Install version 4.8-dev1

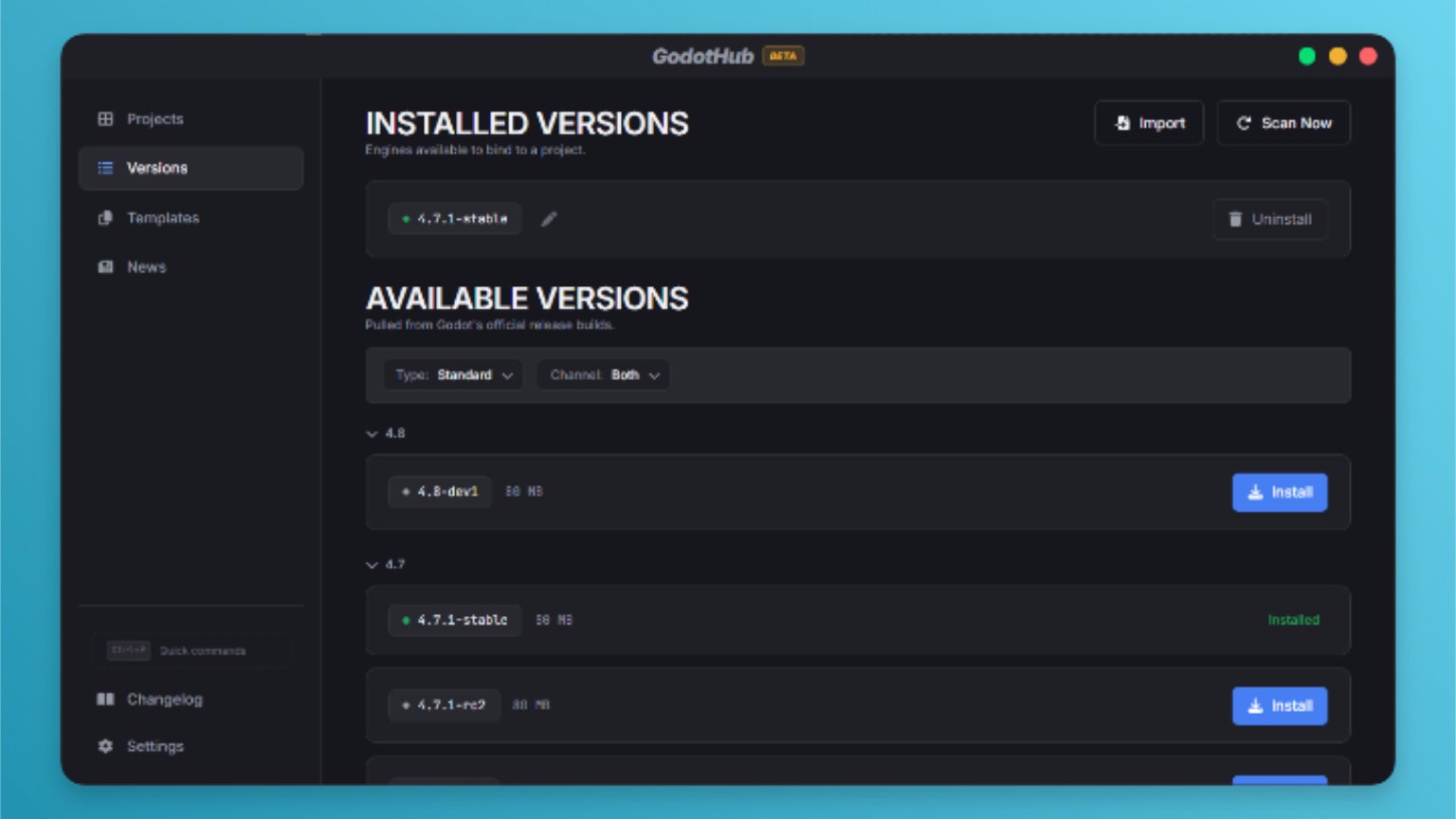tap(1280, 492)
